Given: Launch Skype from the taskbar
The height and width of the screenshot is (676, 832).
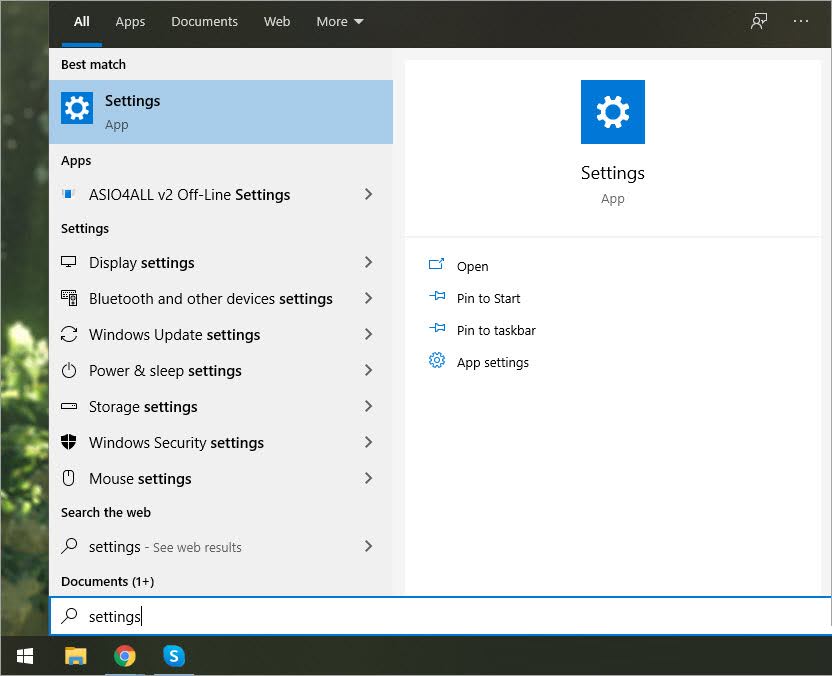Looking at the screenshot, I should [x=175, y=656].
